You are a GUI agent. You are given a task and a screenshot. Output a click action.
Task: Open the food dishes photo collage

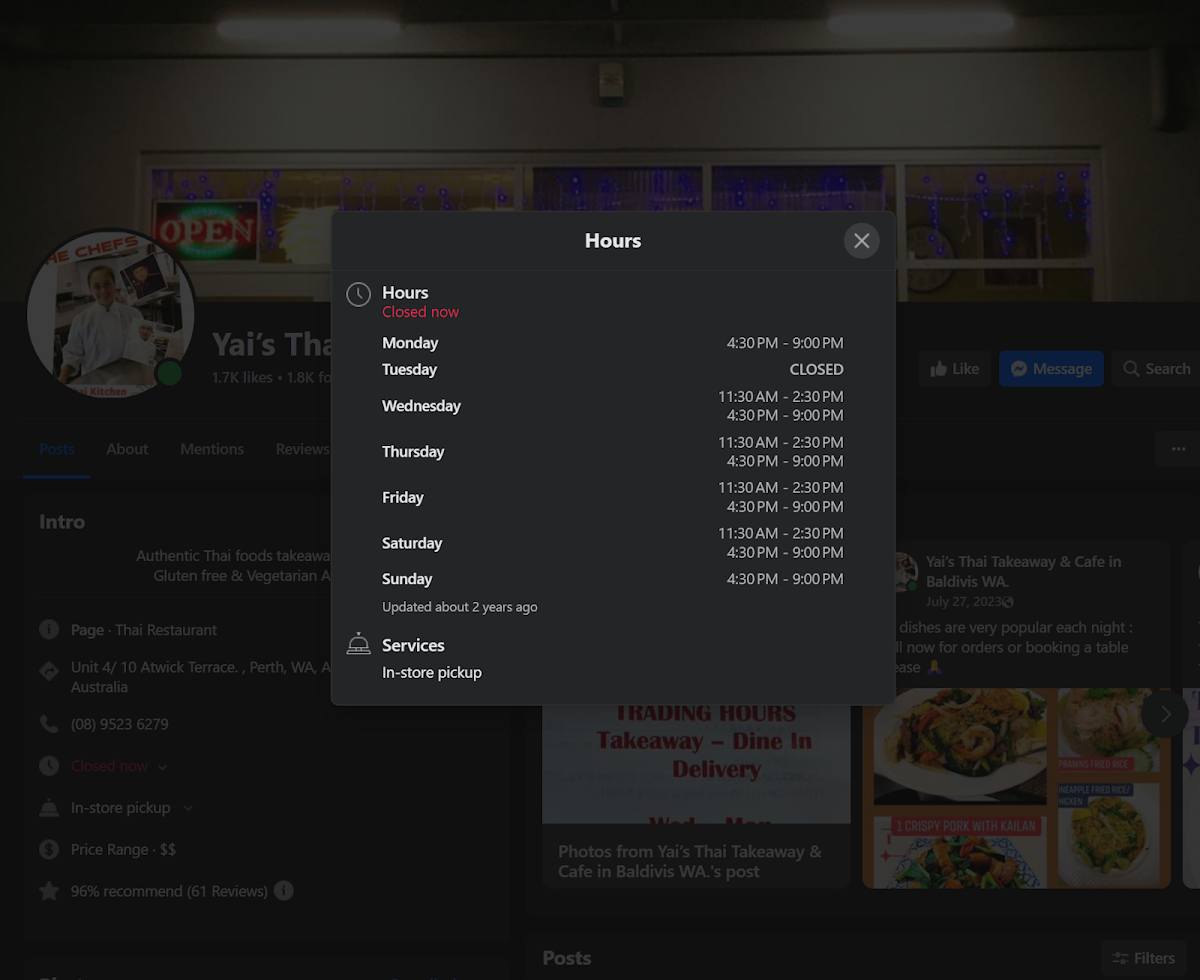(1016, 788)
